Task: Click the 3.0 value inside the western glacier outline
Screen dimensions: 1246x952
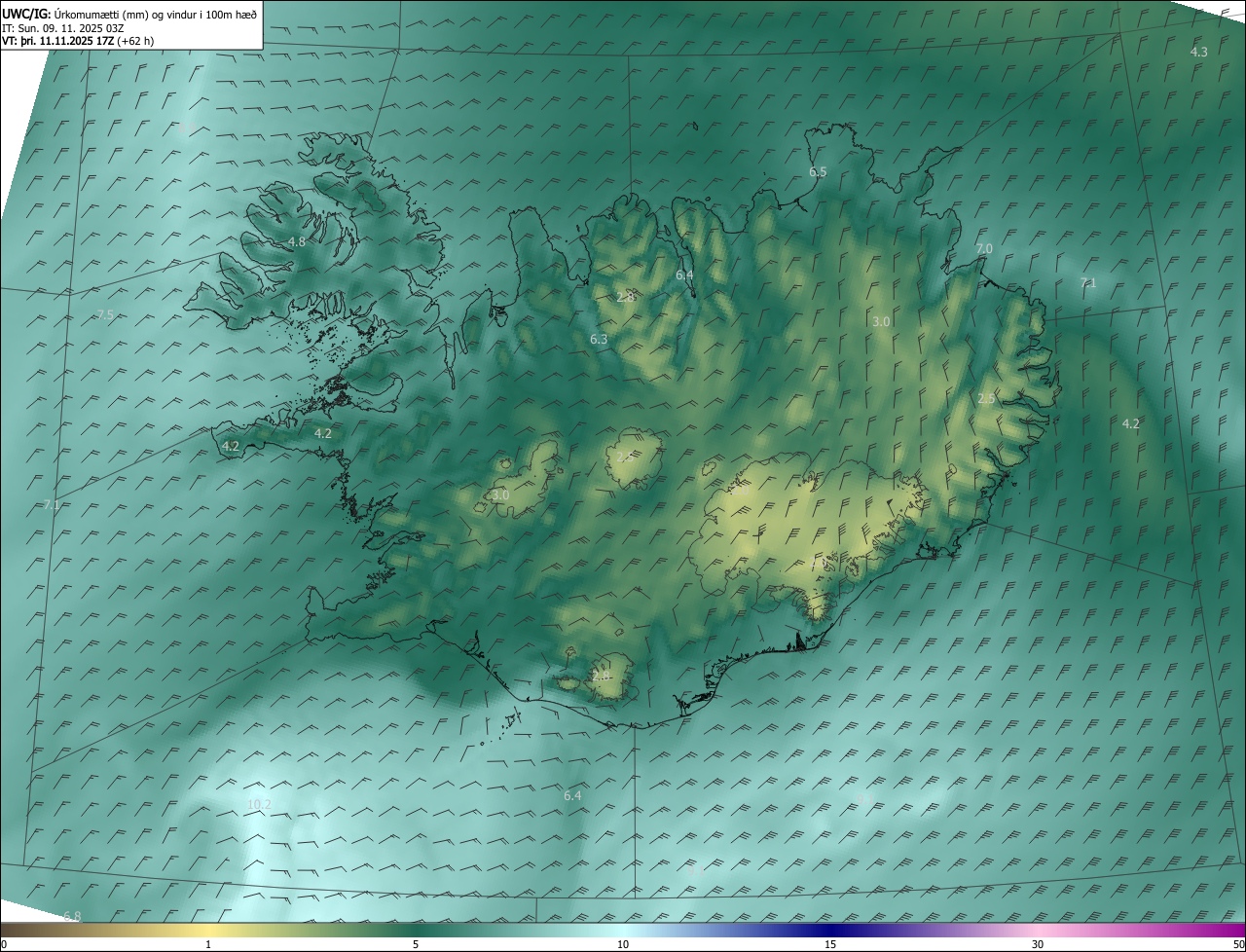Action: pos(500,494)
